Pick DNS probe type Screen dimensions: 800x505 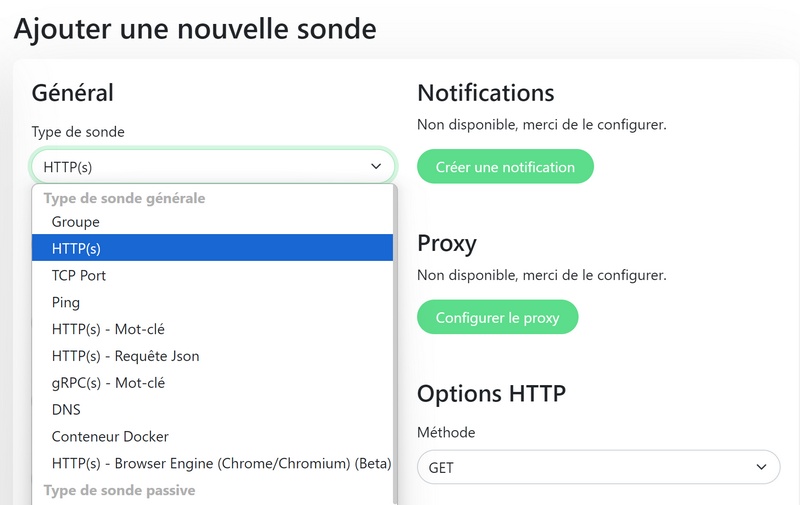click(x=66, y=410)
